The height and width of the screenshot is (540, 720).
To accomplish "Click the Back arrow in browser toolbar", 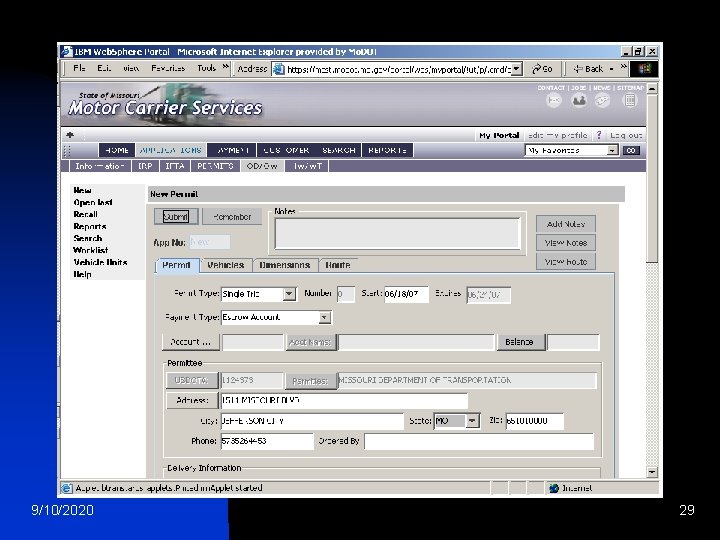I will (x=588, y=69).
